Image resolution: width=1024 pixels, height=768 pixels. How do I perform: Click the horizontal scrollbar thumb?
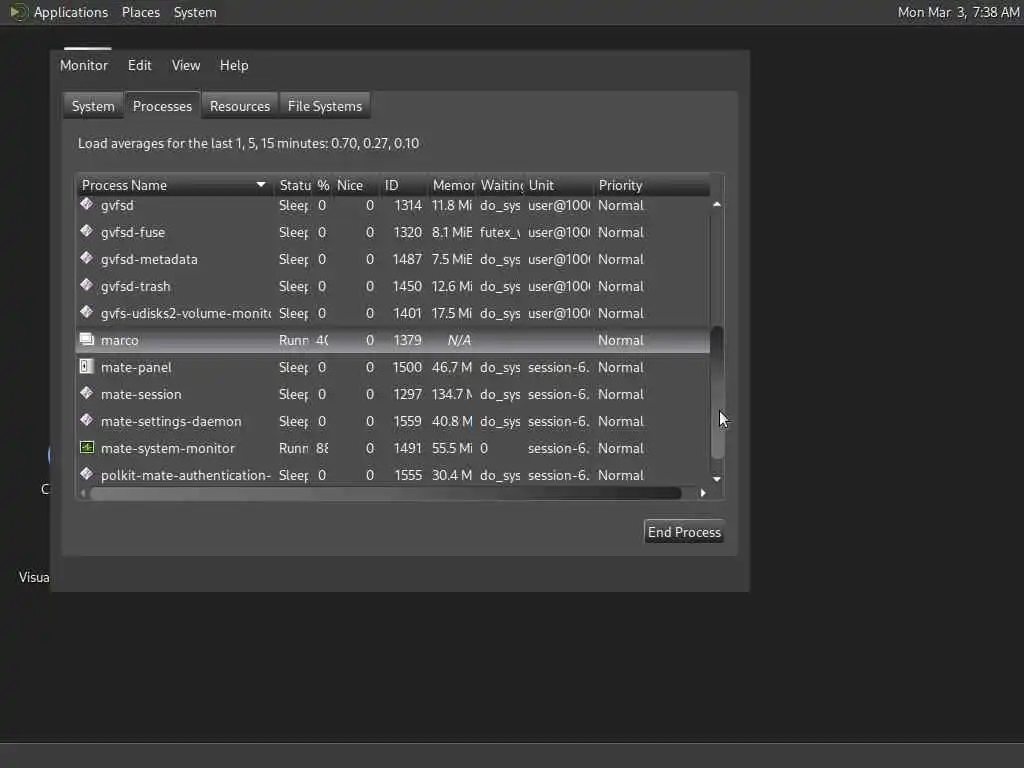pos(386,493)
